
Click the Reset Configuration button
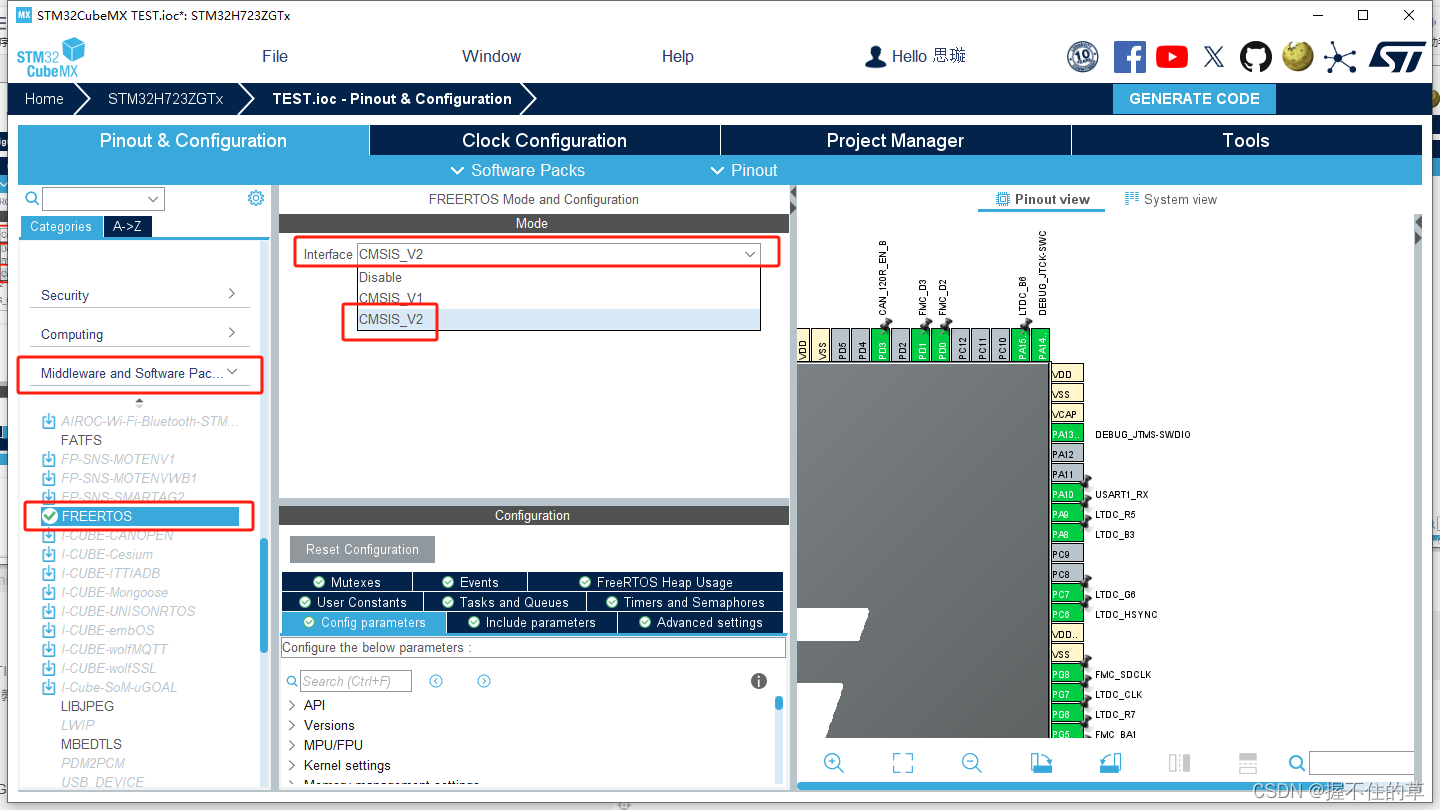[x=362, y=549]
